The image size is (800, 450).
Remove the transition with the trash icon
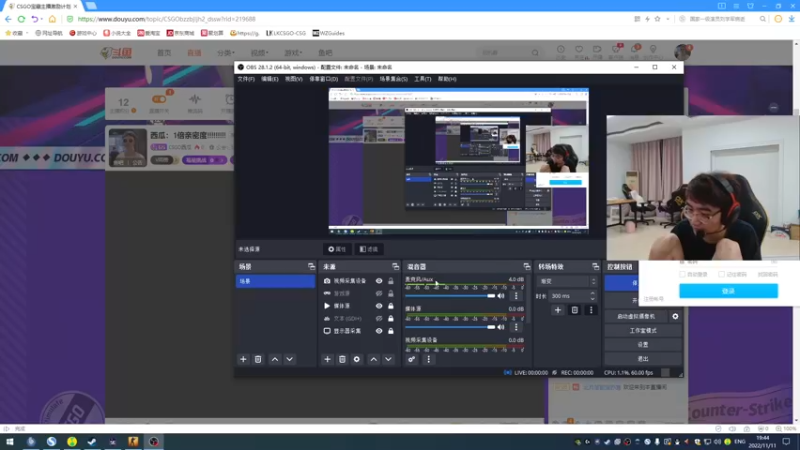(574, 310)
